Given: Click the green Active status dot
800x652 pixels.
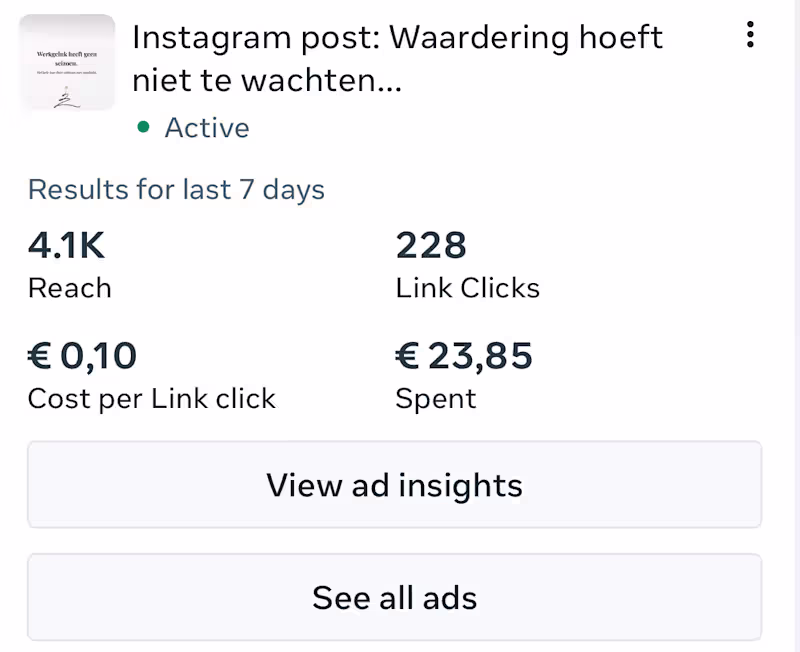Looking at the screenshot, I should [x=143, y=127].
